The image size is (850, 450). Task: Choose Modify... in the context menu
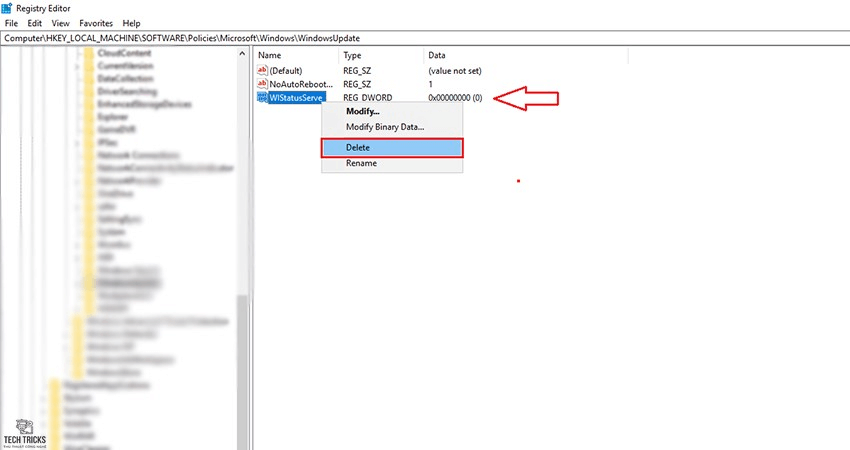pyautogui.click(x=392, y=111)
